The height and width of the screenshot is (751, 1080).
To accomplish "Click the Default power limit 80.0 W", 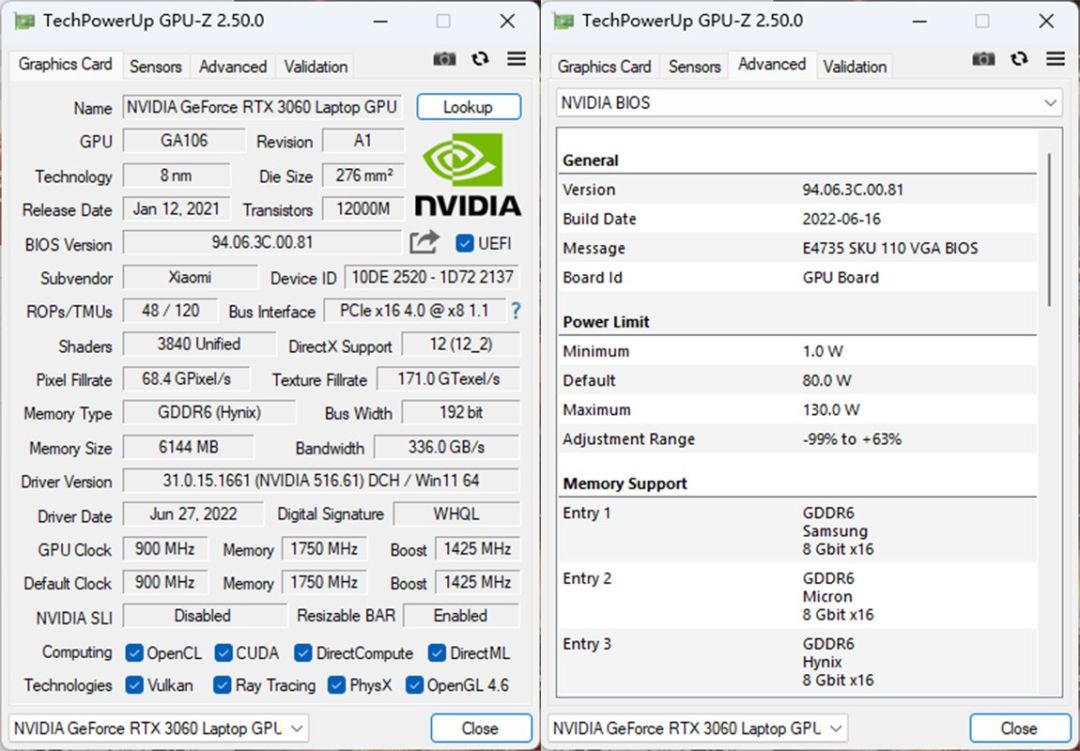I will point(827,380).
